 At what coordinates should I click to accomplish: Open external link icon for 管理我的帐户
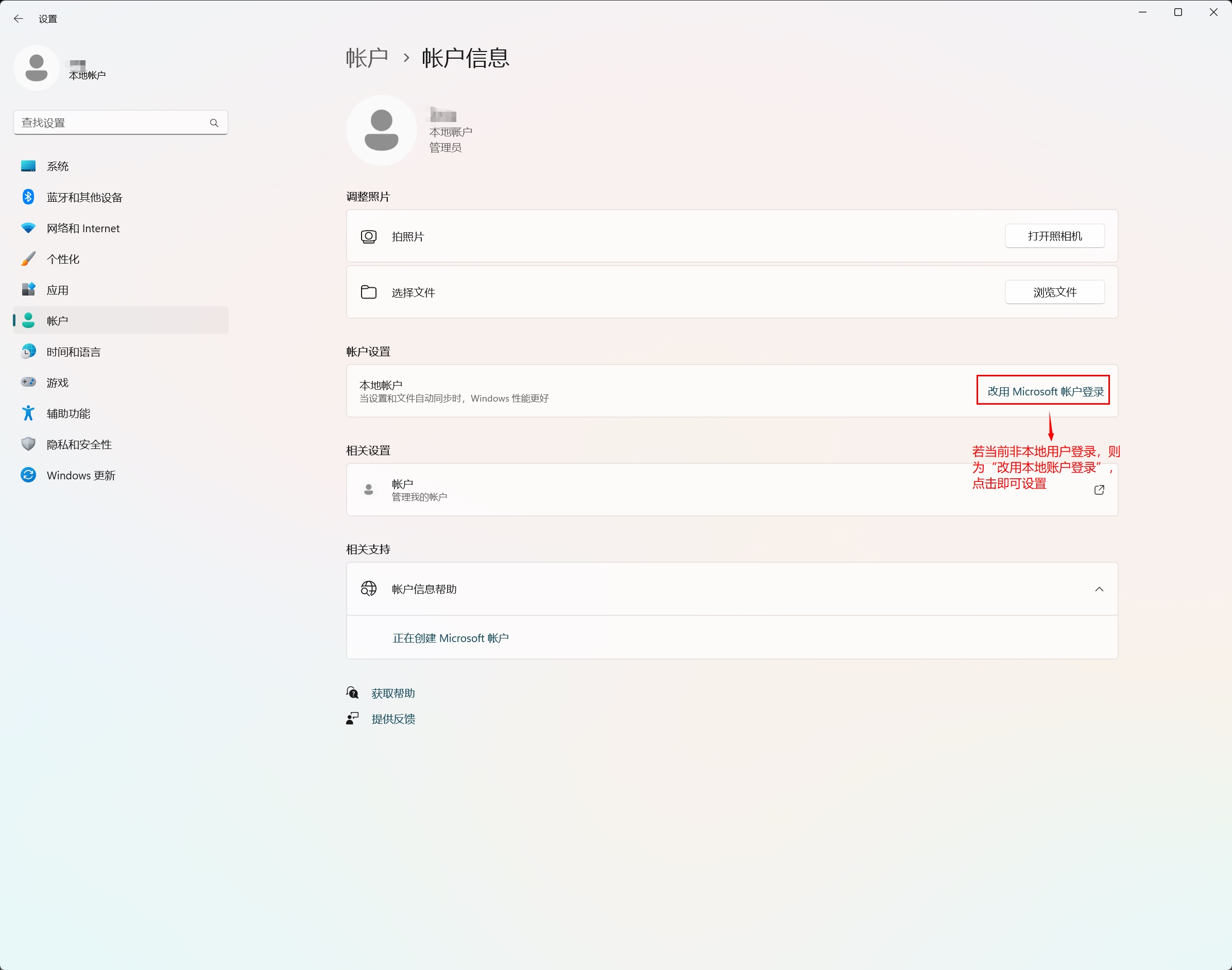[x=1099, y=490]
